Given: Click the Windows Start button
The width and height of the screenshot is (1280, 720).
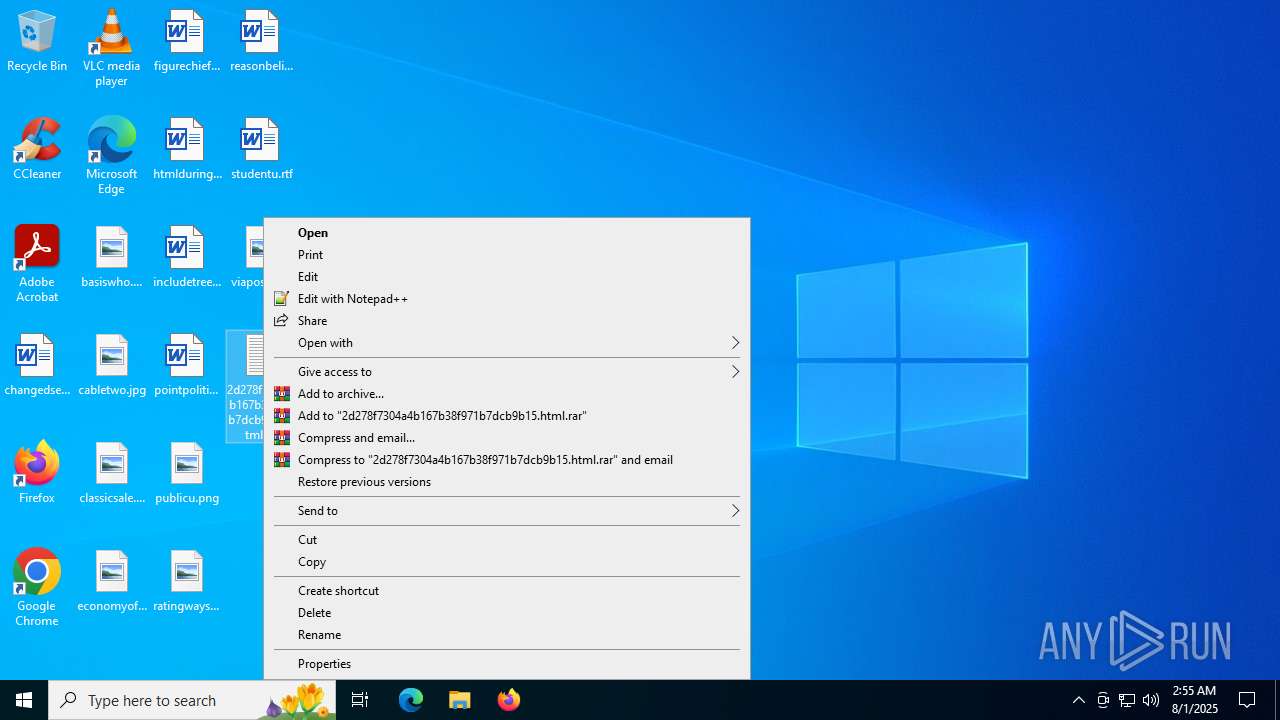Looking at the screenshot, I should [24, 700].
